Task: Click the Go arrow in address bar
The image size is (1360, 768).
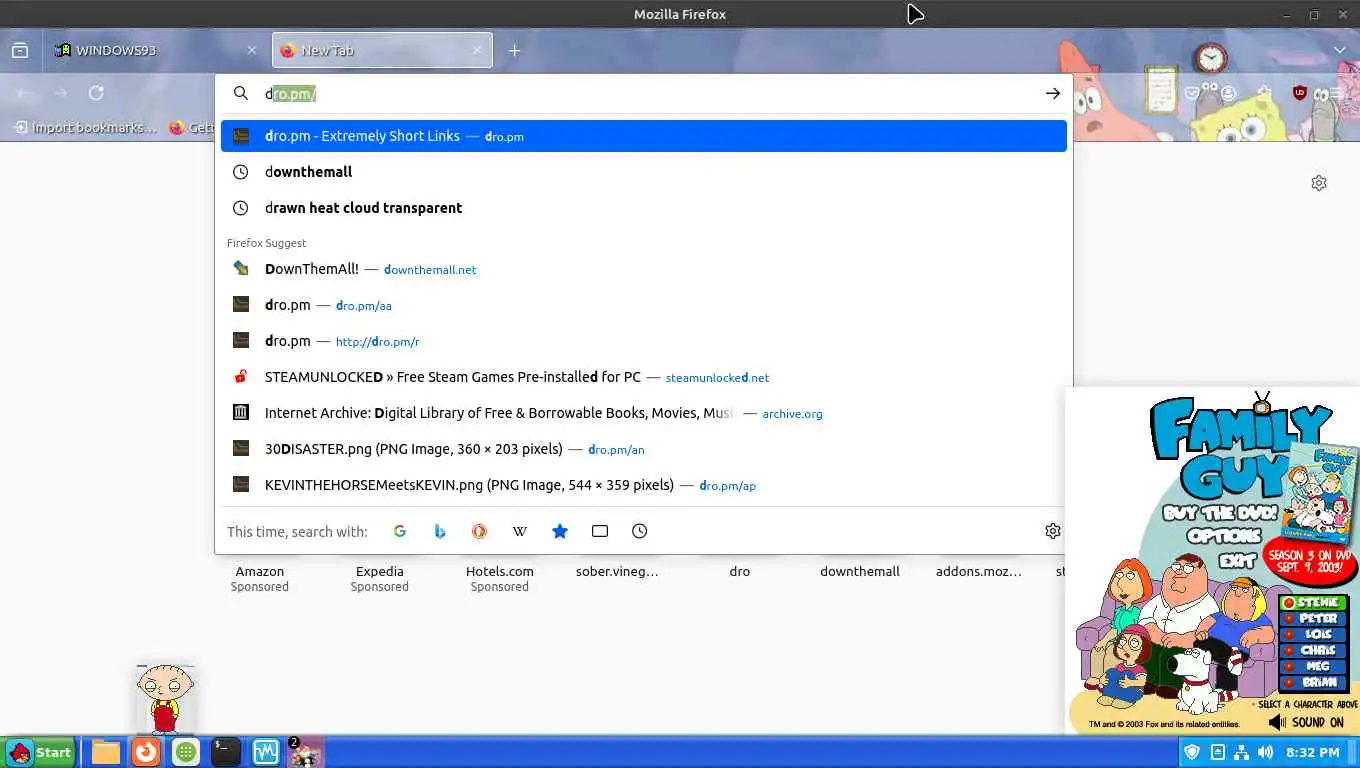Action: pos(1053,93)
